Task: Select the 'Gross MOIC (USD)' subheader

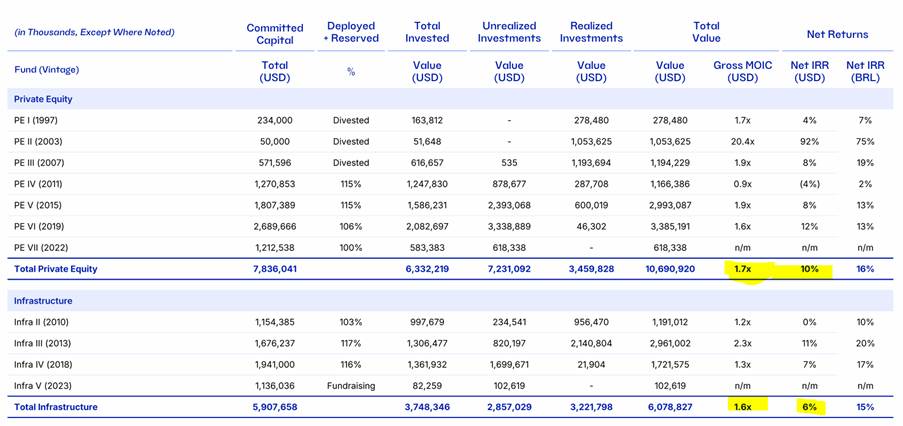Action: (742, 71)
